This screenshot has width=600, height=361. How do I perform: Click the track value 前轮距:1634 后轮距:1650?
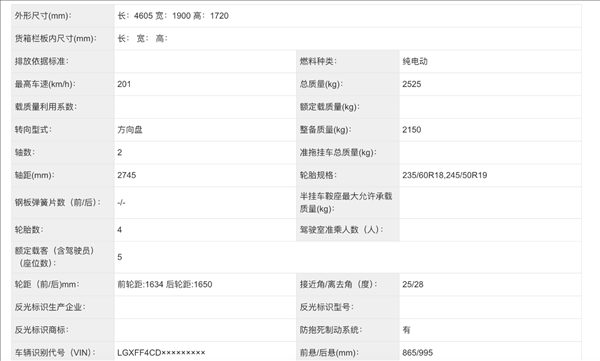tap(165, 284)
